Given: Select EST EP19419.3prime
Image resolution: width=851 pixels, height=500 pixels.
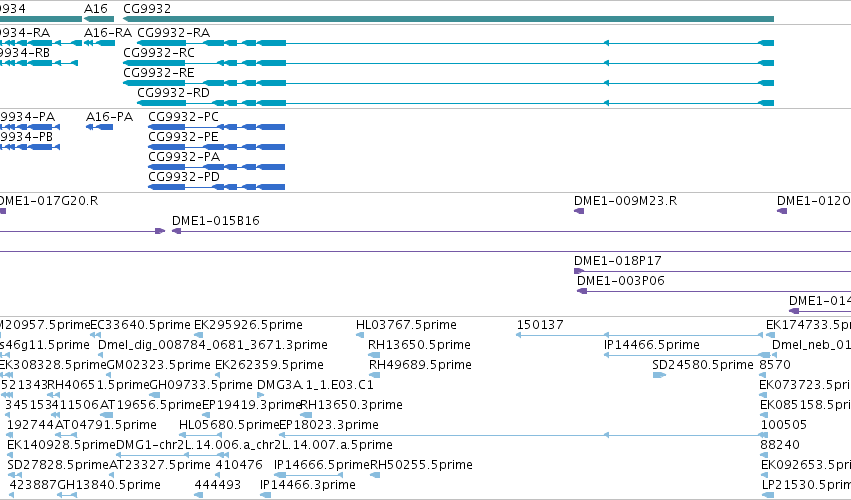Looking at the screenshot, I should [x=206, y=415].
